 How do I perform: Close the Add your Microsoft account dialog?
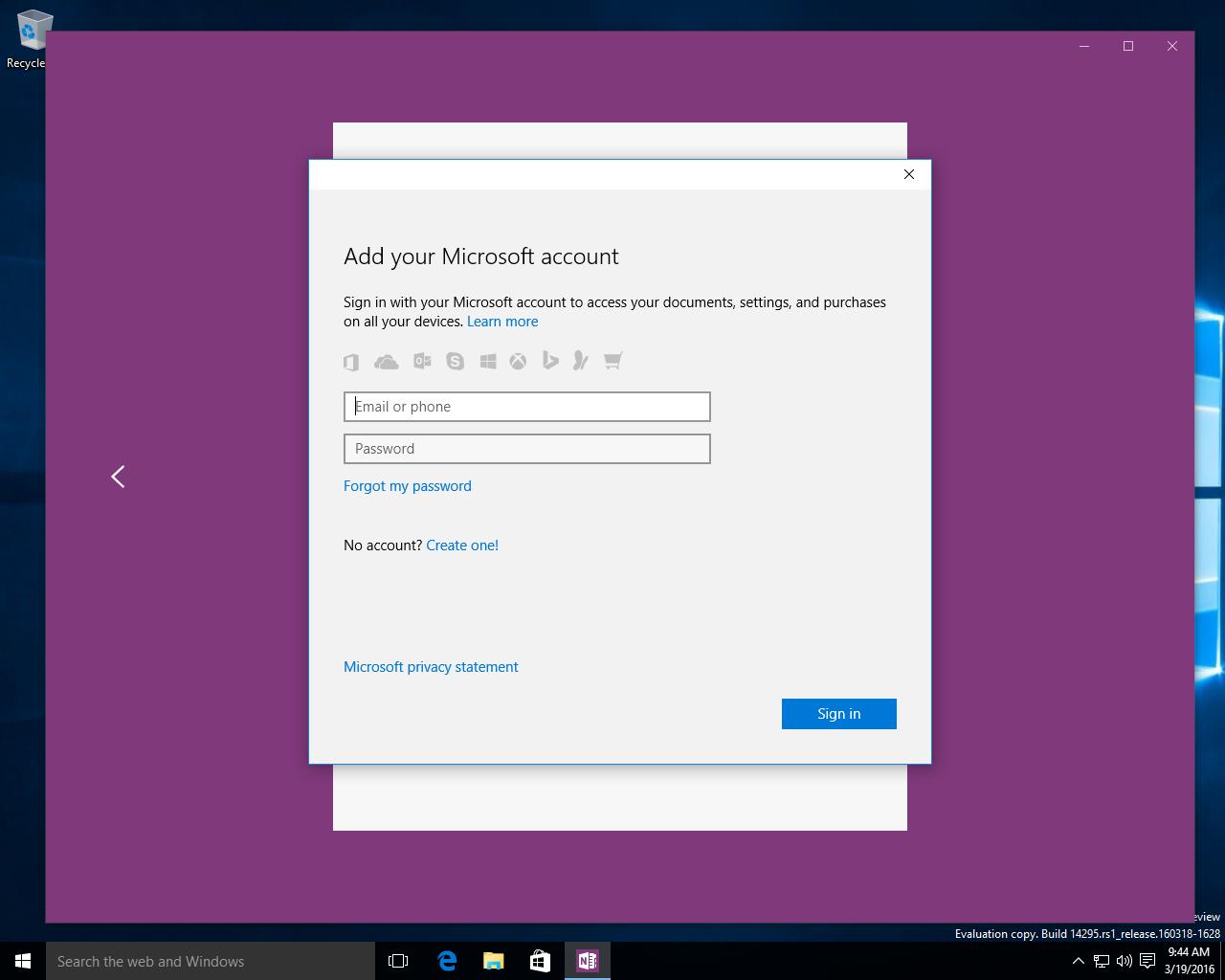coord(909,174)
